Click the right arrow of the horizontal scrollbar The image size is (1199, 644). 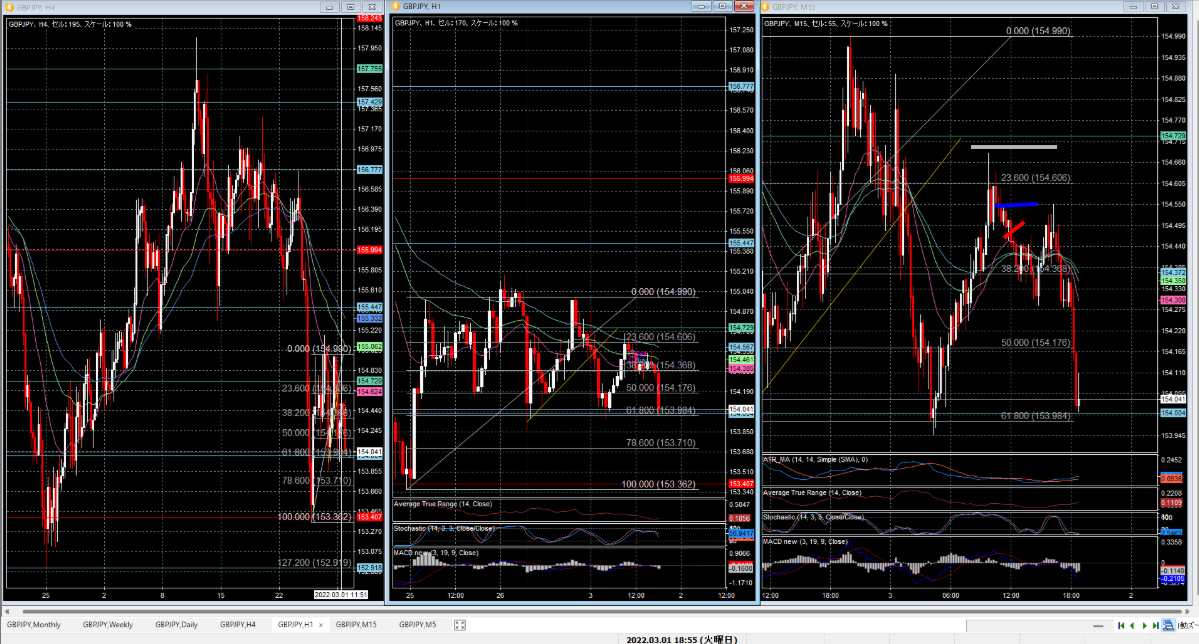pos(1187,611)
